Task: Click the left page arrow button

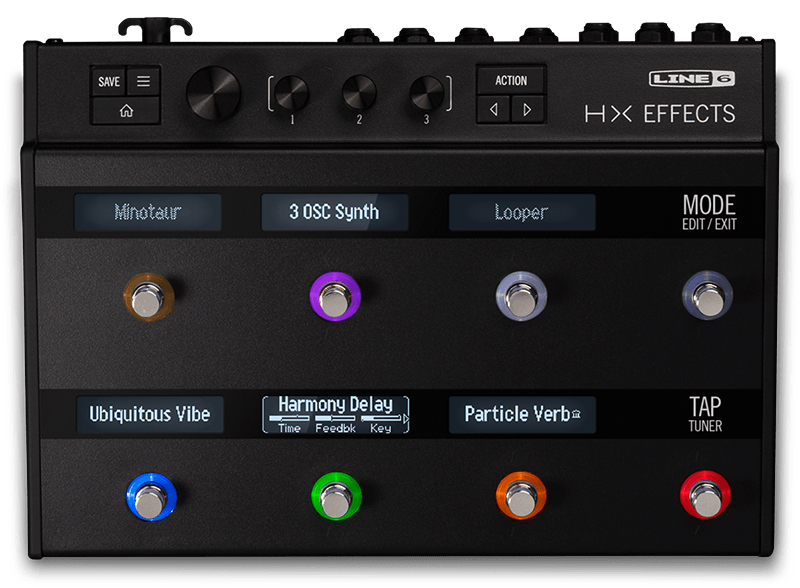Action: [493, 109]
